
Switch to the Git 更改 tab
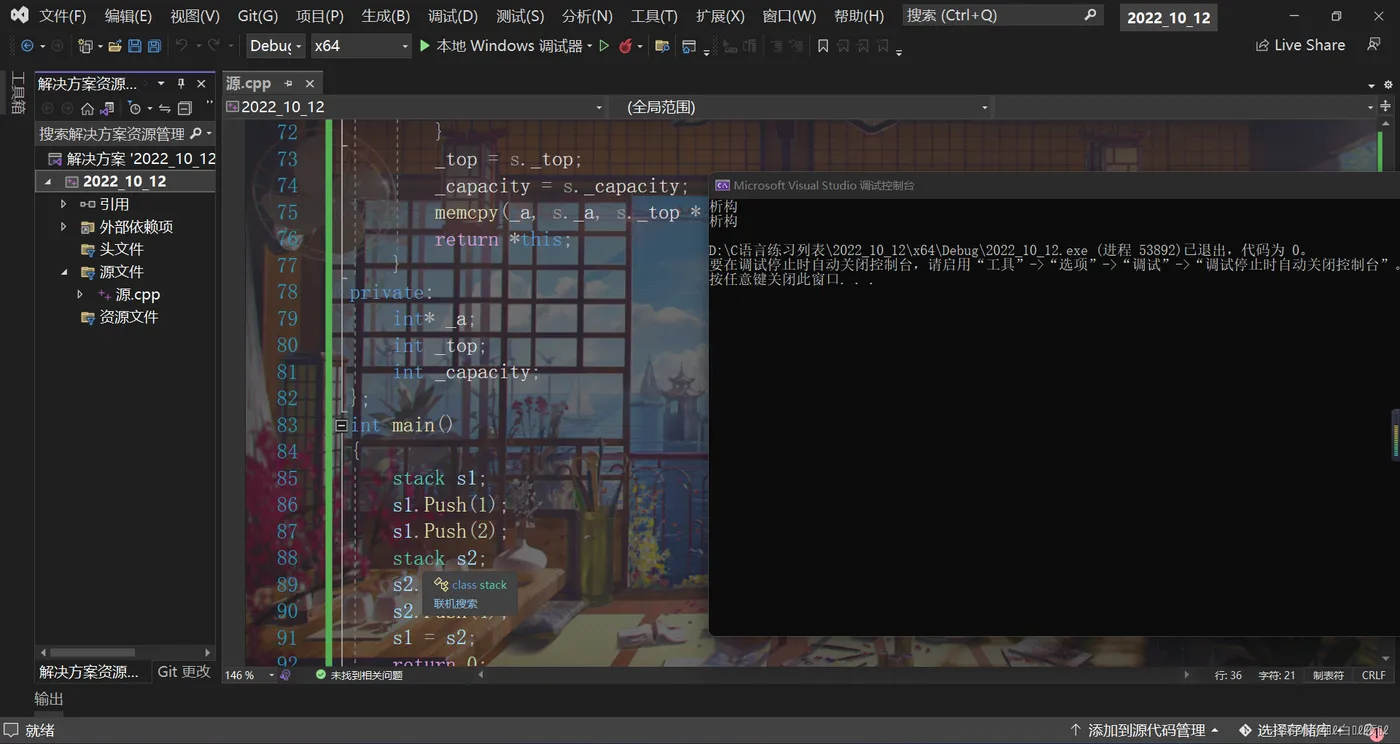(x=184, y=672)
